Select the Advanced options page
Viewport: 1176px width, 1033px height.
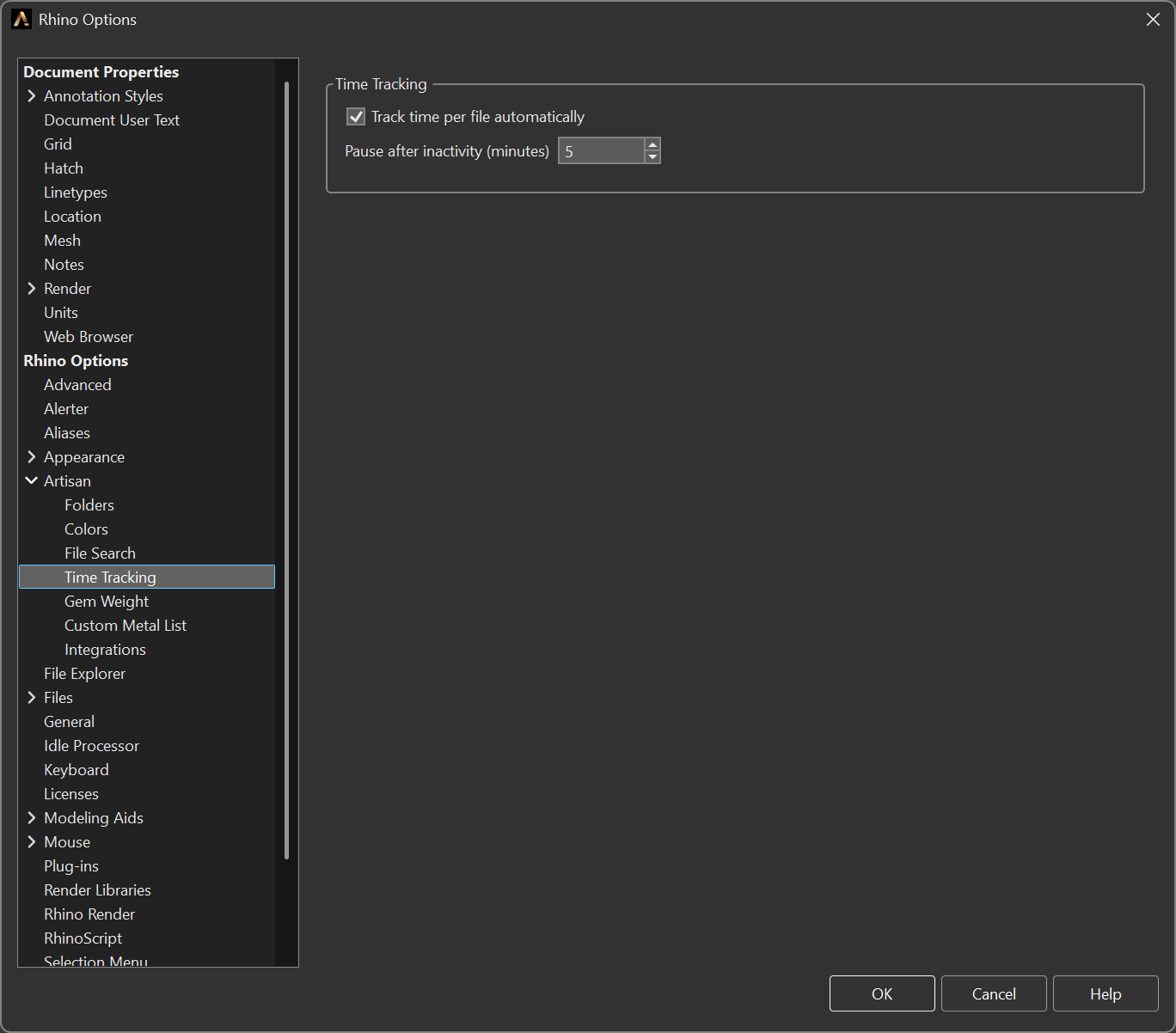[77, 385]
